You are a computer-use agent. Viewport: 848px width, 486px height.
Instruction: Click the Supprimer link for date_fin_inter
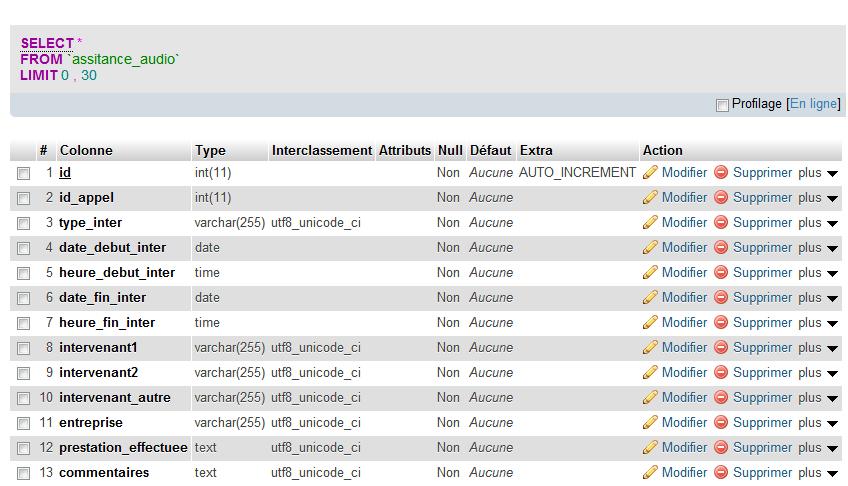coord(763,297)
